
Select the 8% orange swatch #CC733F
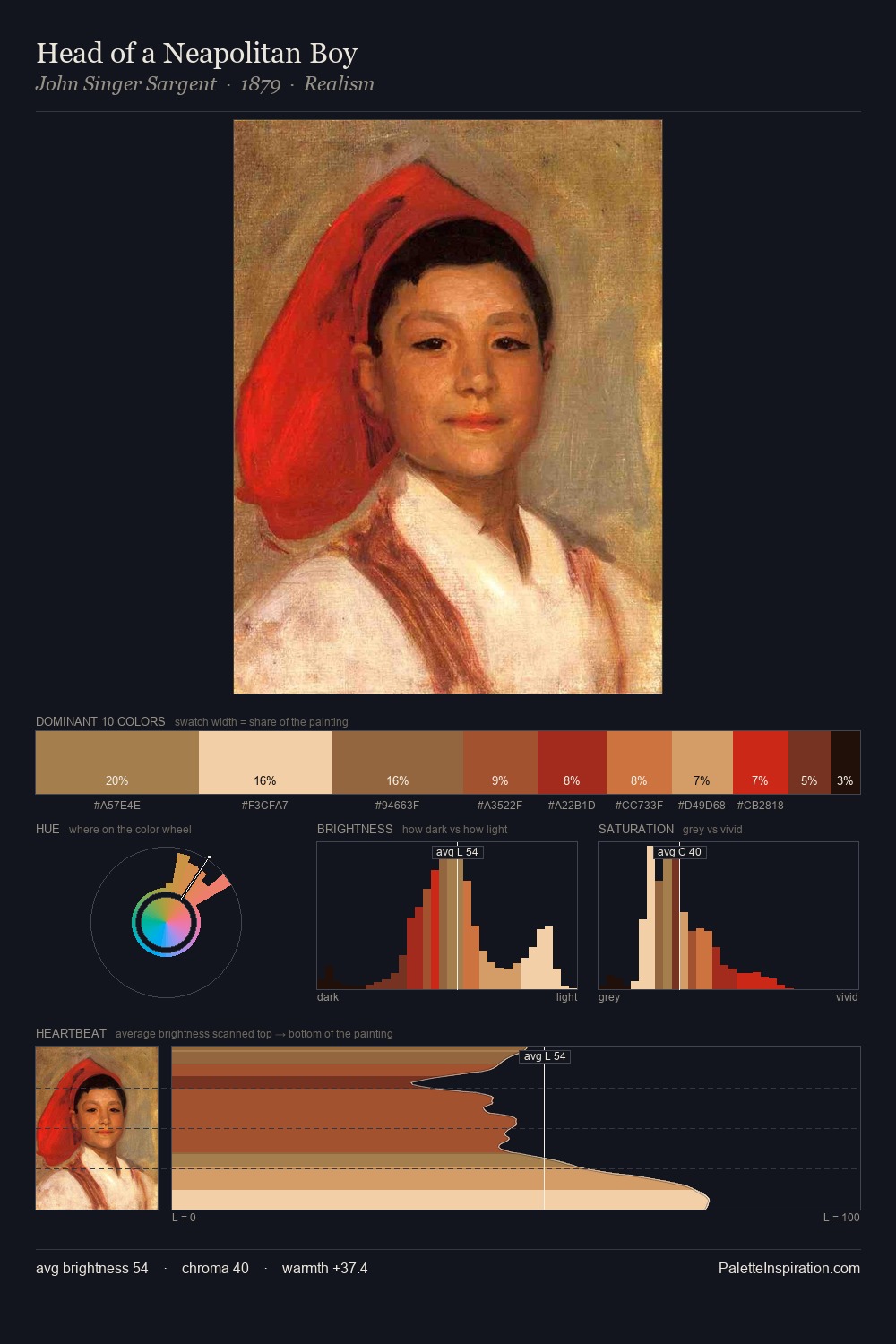point(639,762)
